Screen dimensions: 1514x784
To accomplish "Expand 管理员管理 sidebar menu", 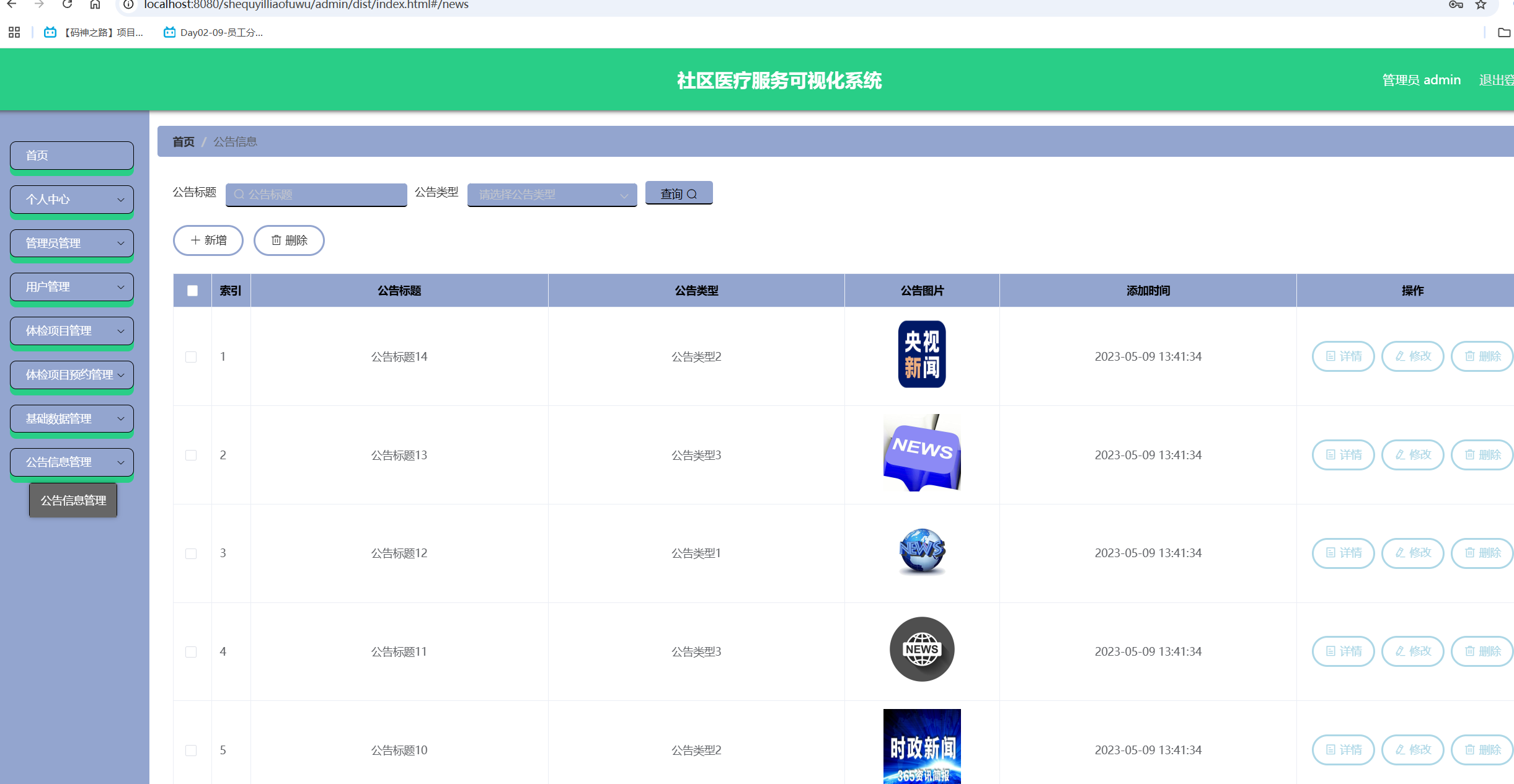I will click(72, 244).
